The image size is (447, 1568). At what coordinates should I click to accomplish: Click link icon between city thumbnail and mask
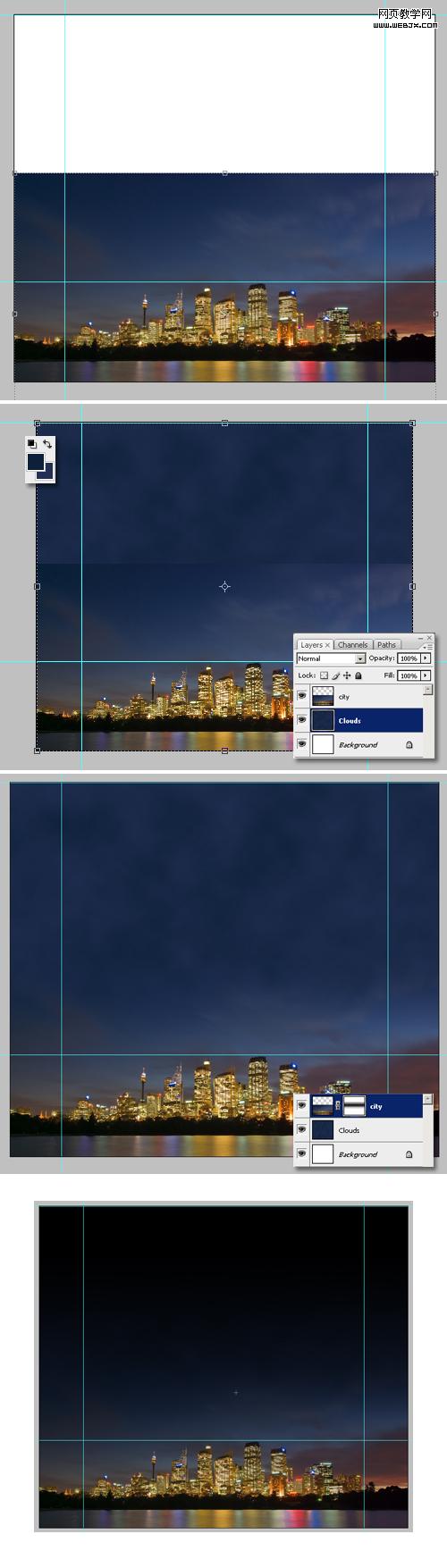[339, 1106]
